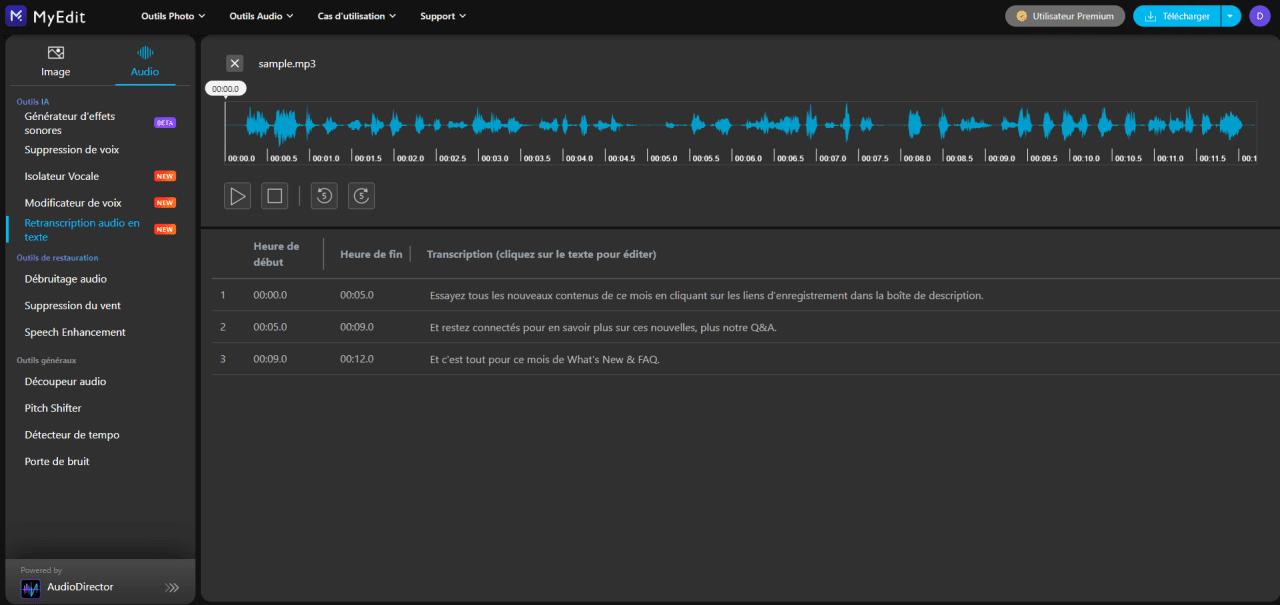Open the Cas d'utilisation menu

tap(357, 16)
